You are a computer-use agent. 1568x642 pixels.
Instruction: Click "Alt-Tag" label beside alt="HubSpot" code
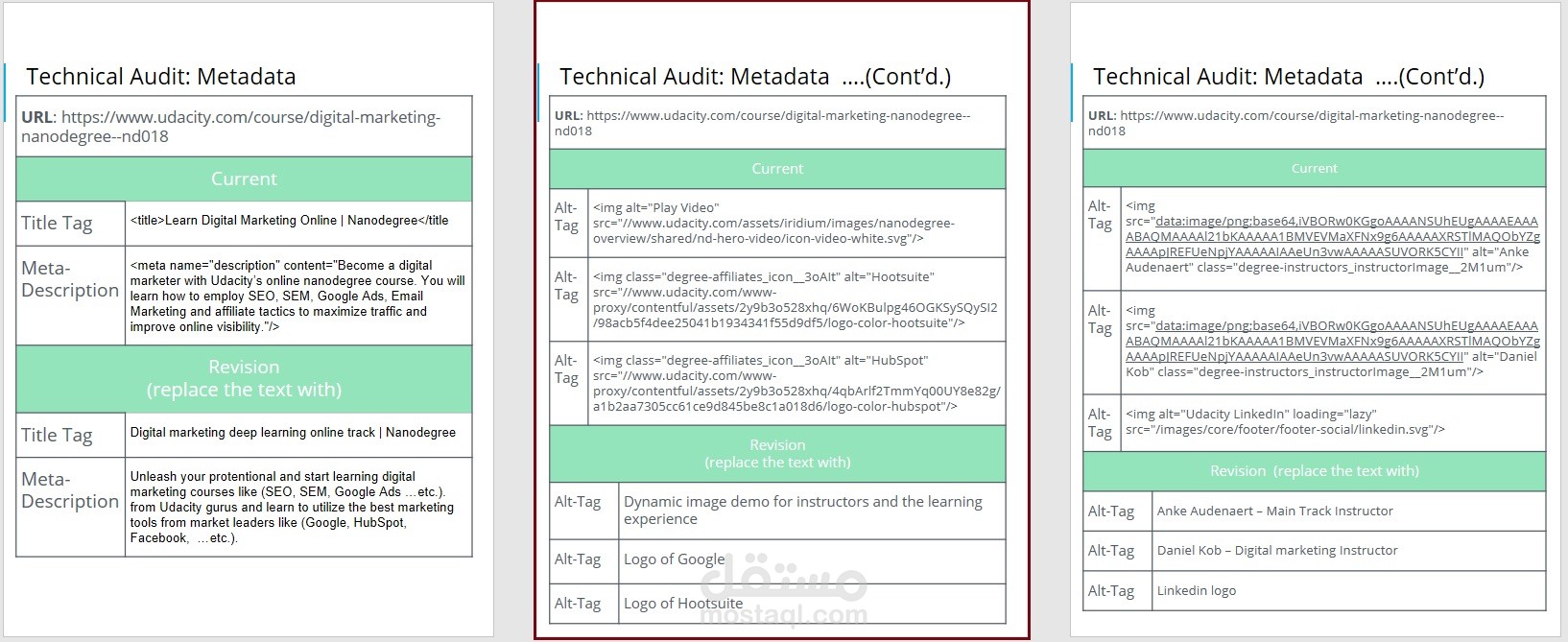[566, 369]
